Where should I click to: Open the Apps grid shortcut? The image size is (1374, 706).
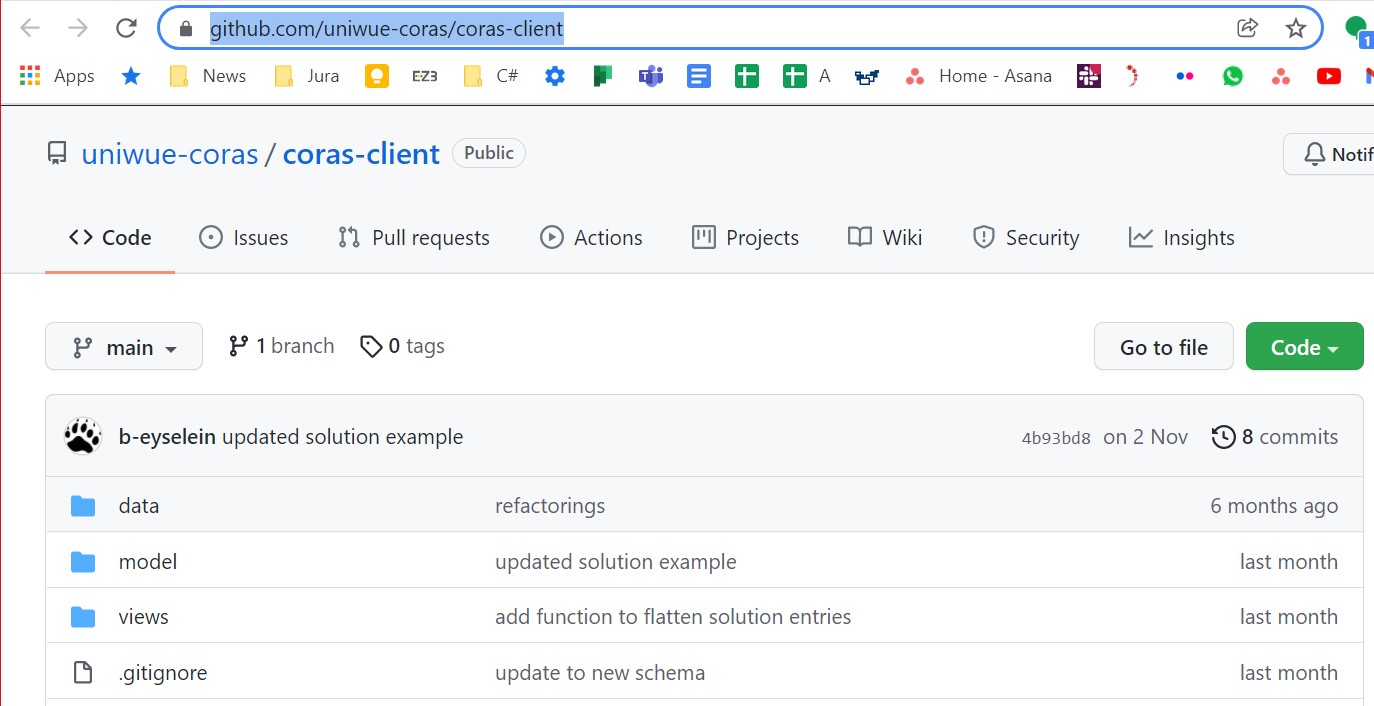click(57, 76)
